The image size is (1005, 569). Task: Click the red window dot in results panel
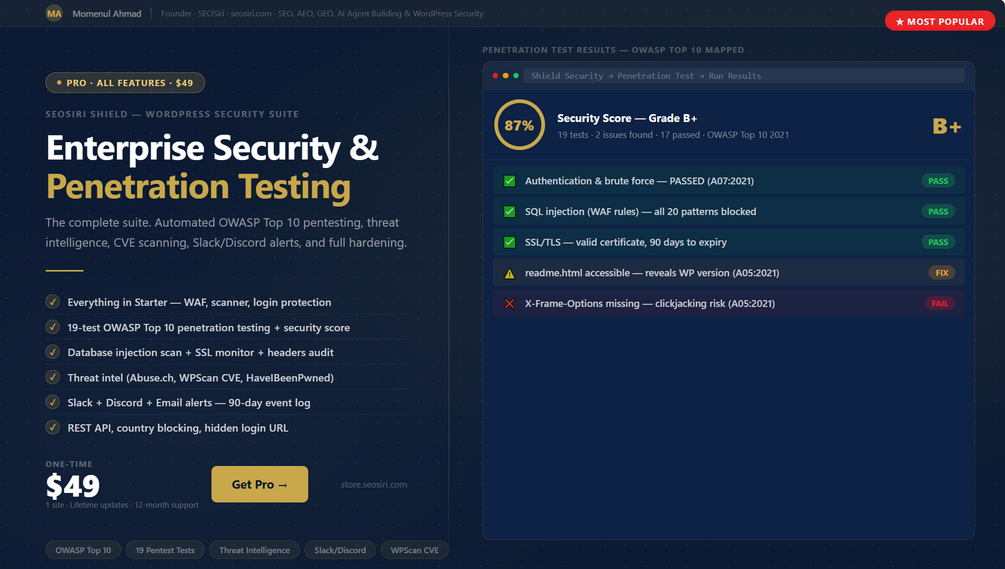[495, 76]
